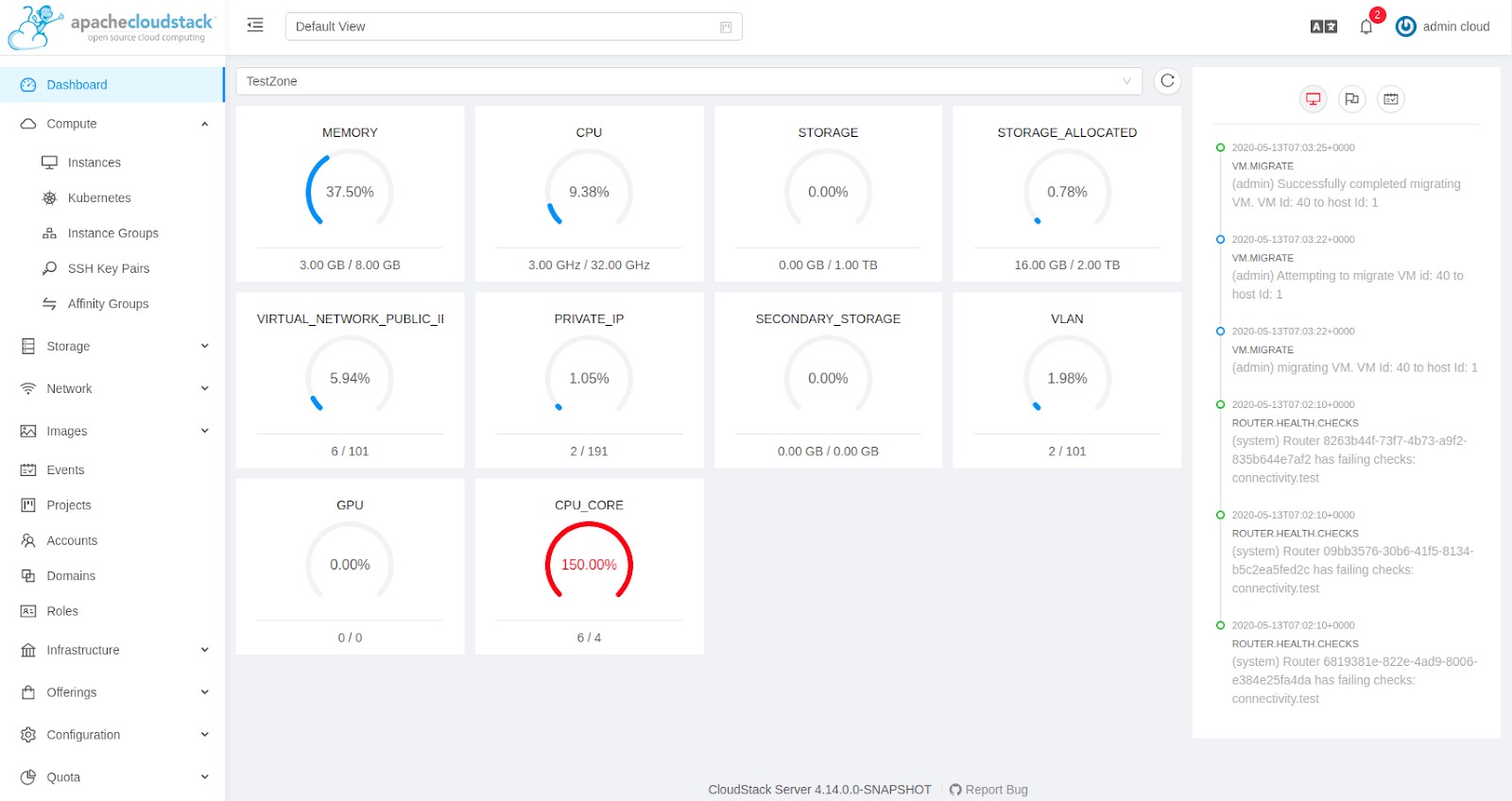Click the red notification count badge

click(x=1377, y=15)
